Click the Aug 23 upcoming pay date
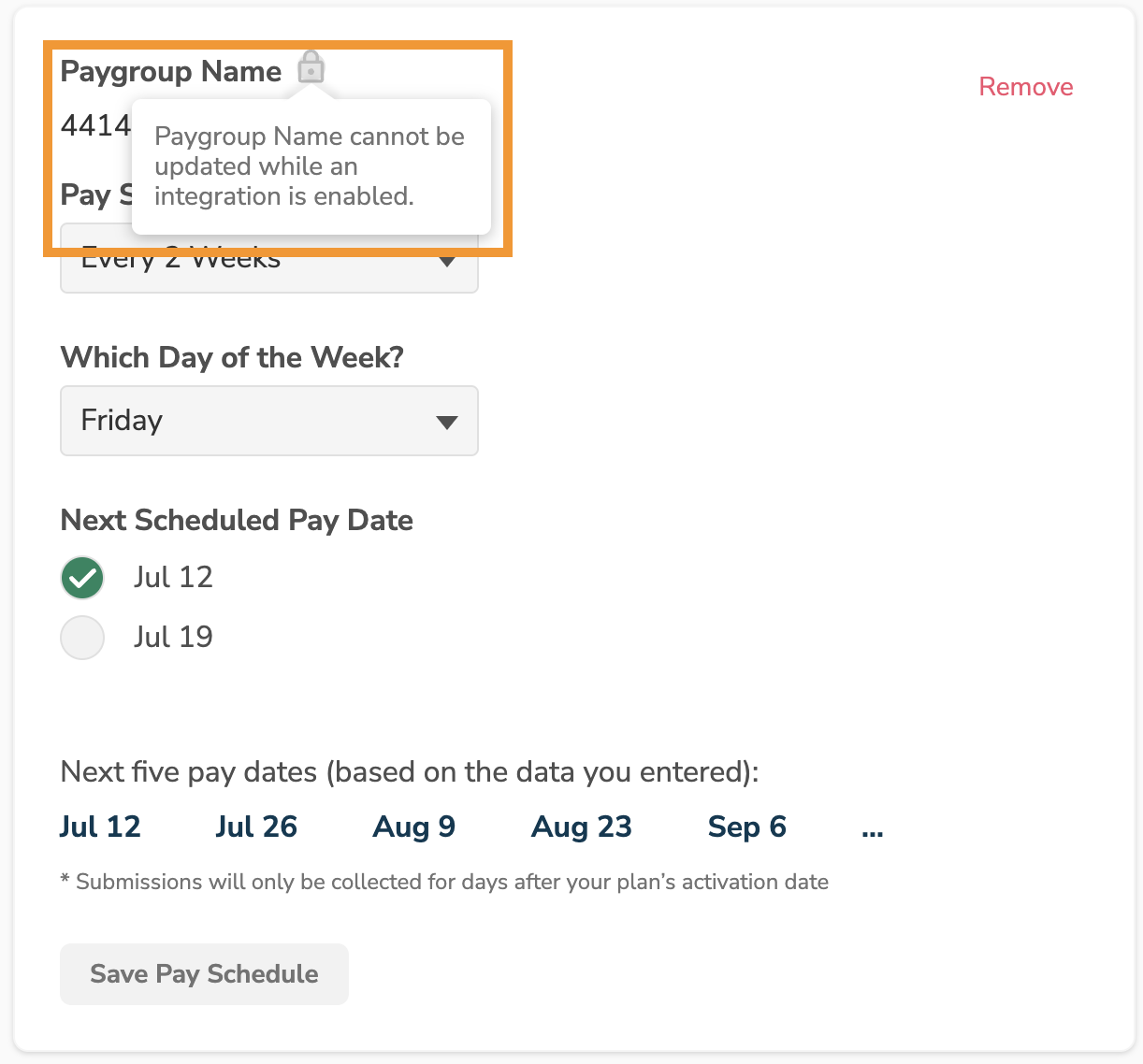The width and height of the screenshot is (1143, 1064). (x=581, y=827)
